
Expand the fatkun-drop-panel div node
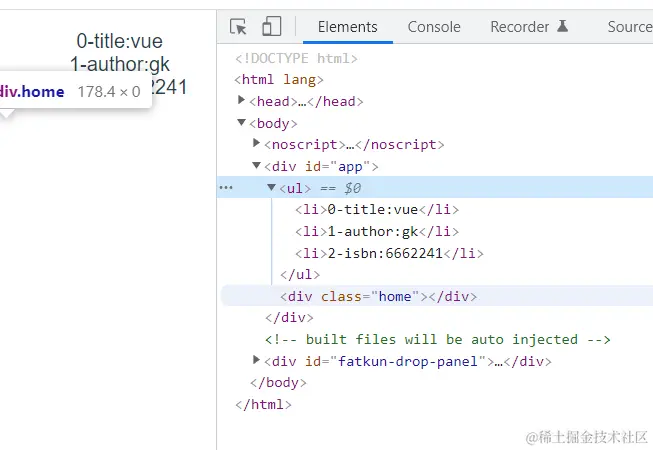(x=256, y=360)
